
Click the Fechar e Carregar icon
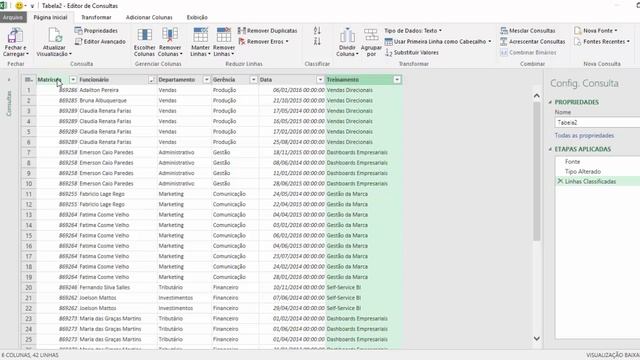tap(15, 36)
